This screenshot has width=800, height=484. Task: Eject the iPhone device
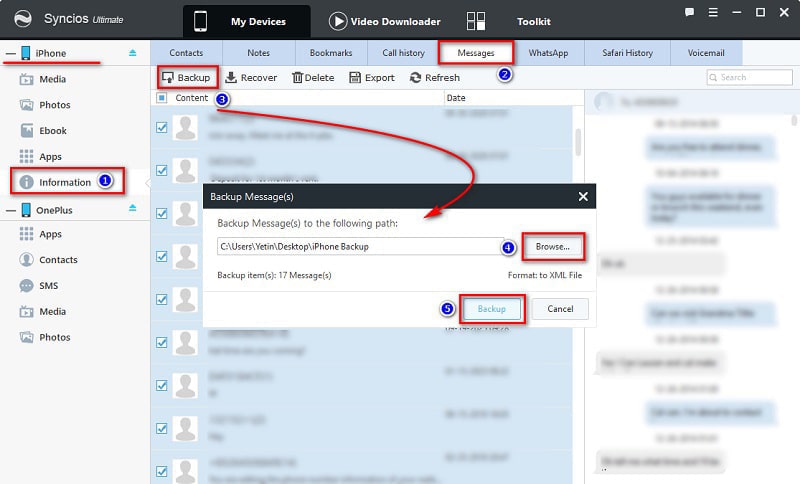[133, 53]
